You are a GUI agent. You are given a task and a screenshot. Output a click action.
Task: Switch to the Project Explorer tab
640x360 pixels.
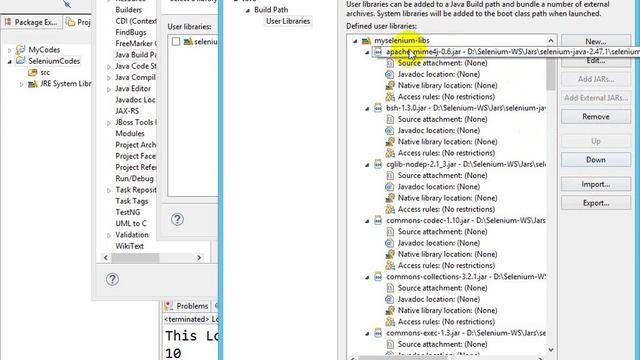[x=78, y=22]
